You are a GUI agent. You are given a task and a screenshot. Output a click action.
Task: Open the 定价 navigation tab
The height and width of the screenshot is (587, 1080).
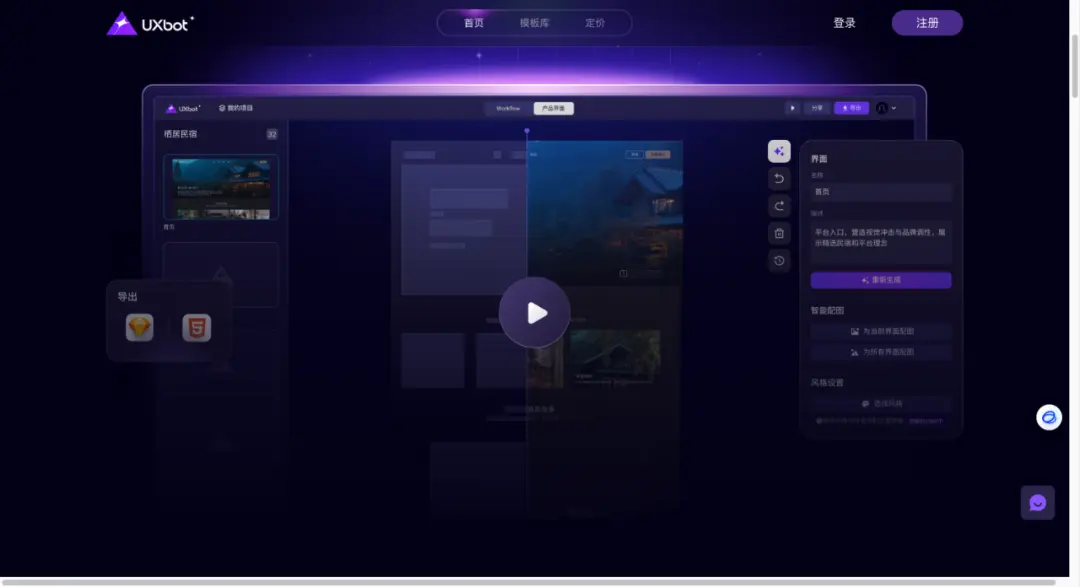click(595, 23)
